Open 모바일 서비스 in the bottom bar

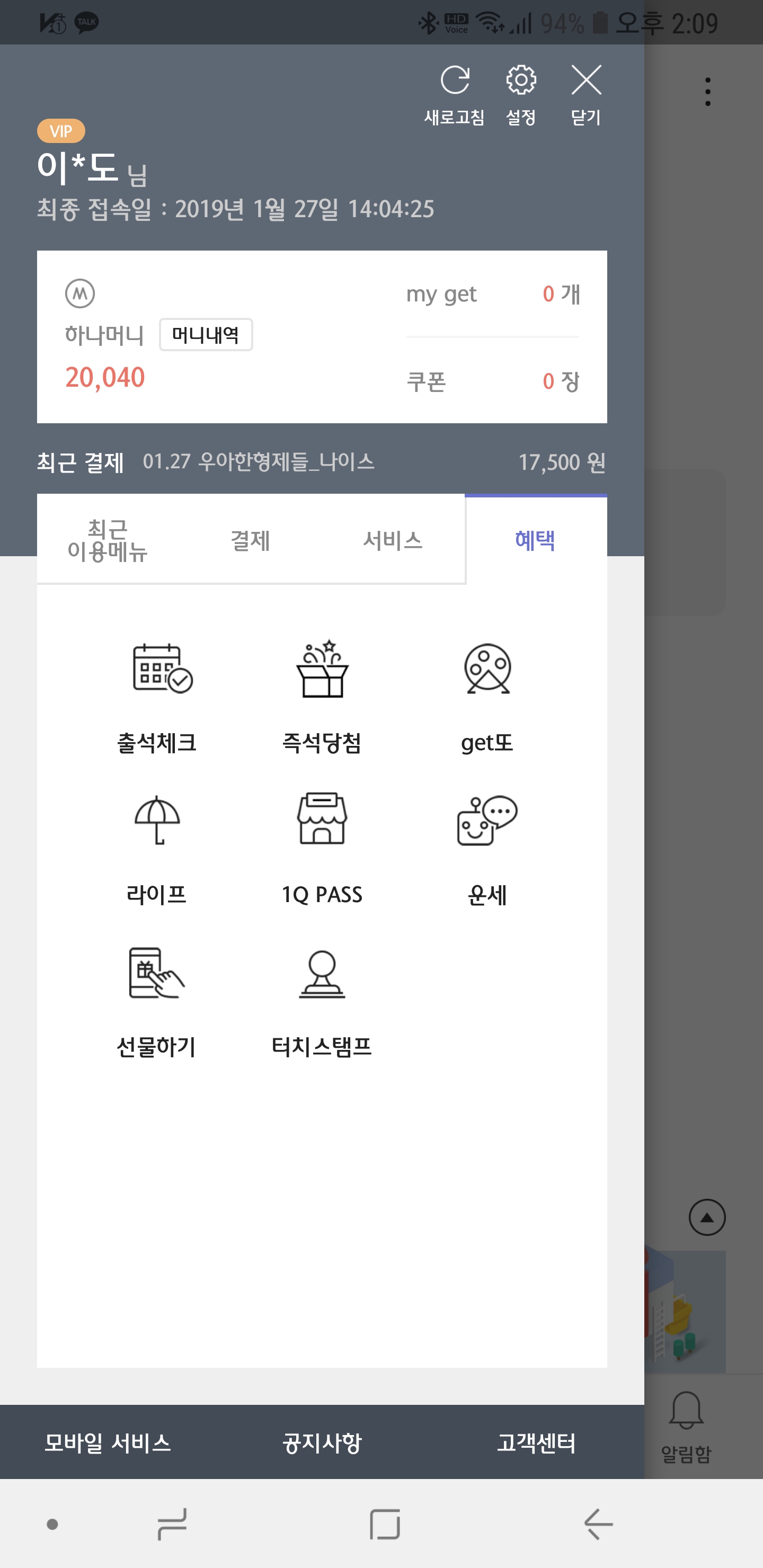[108, 1443]
